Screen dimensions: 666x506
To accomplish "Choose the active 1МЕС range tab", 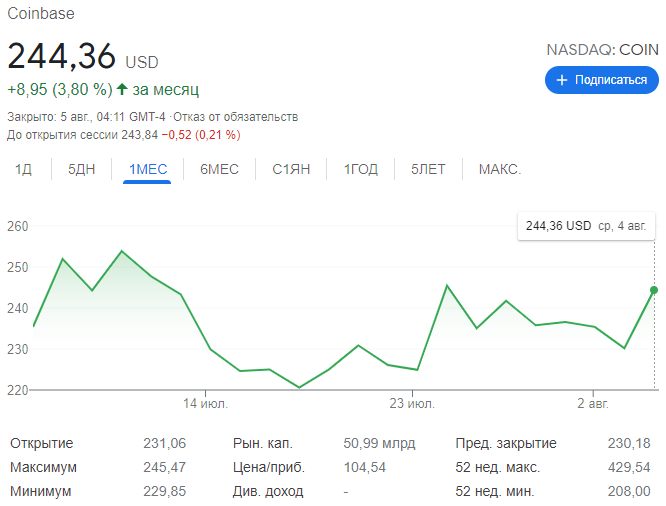I will click(148, 169).
